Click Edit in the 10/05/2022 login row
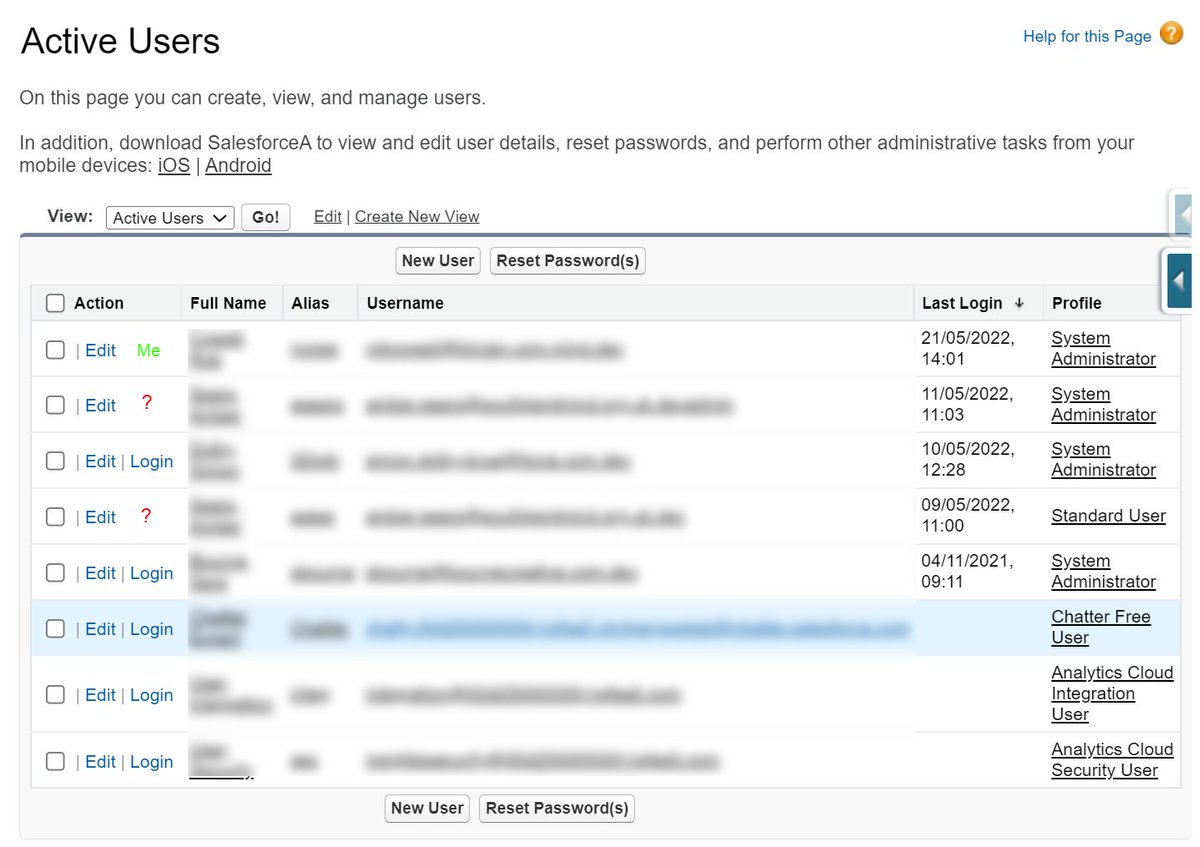The height and width of the screenshot is (847, 1200). coord(101,461)
